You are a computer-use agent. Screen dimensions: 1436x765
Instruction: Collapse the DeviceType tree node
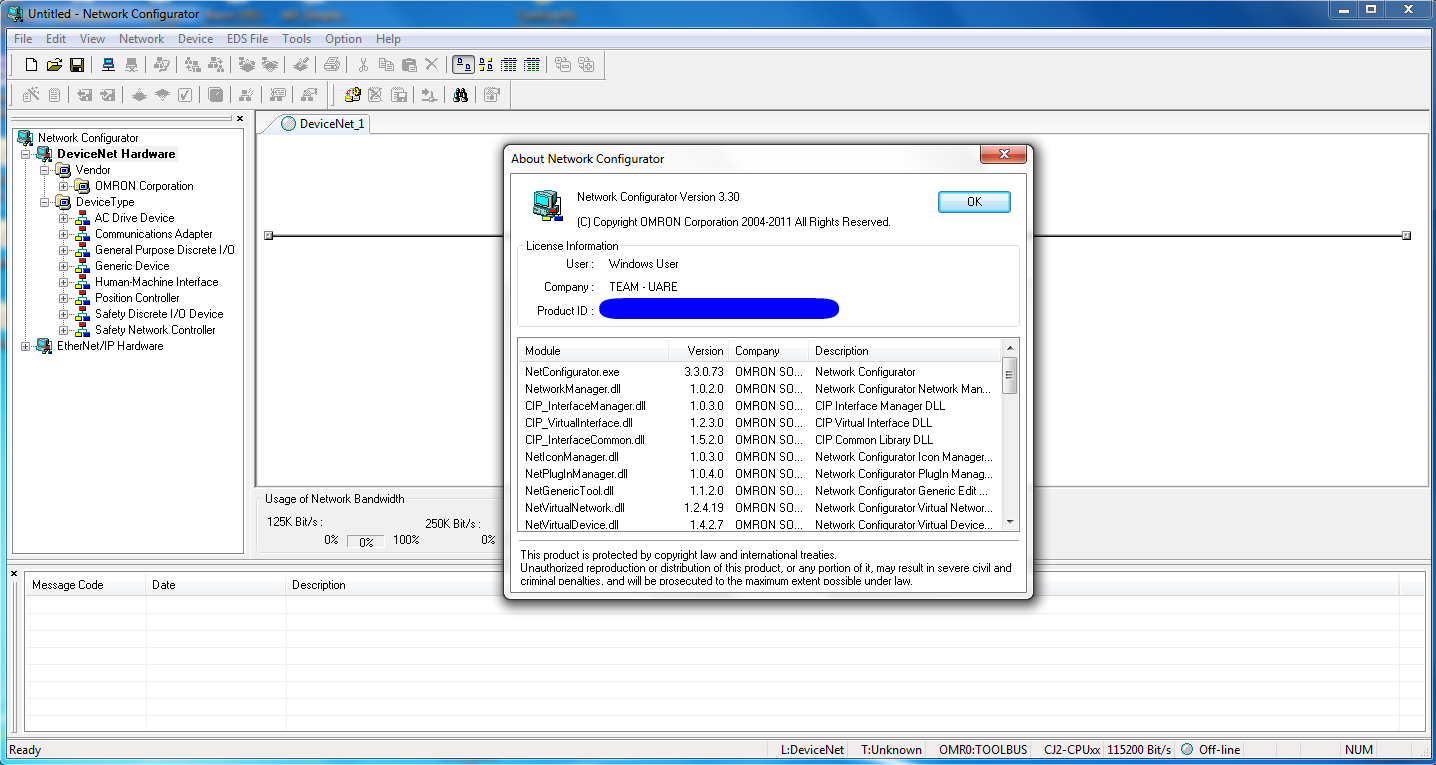pos(45,202)
